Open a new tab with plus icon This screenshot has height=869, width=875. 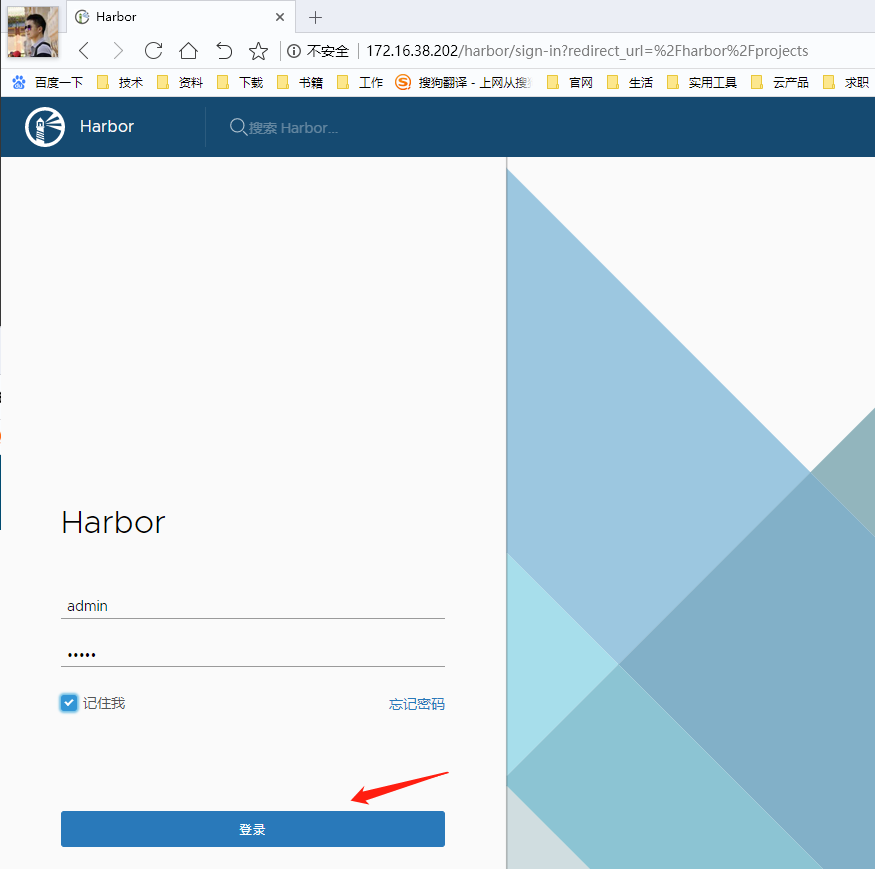click(315, 17)
